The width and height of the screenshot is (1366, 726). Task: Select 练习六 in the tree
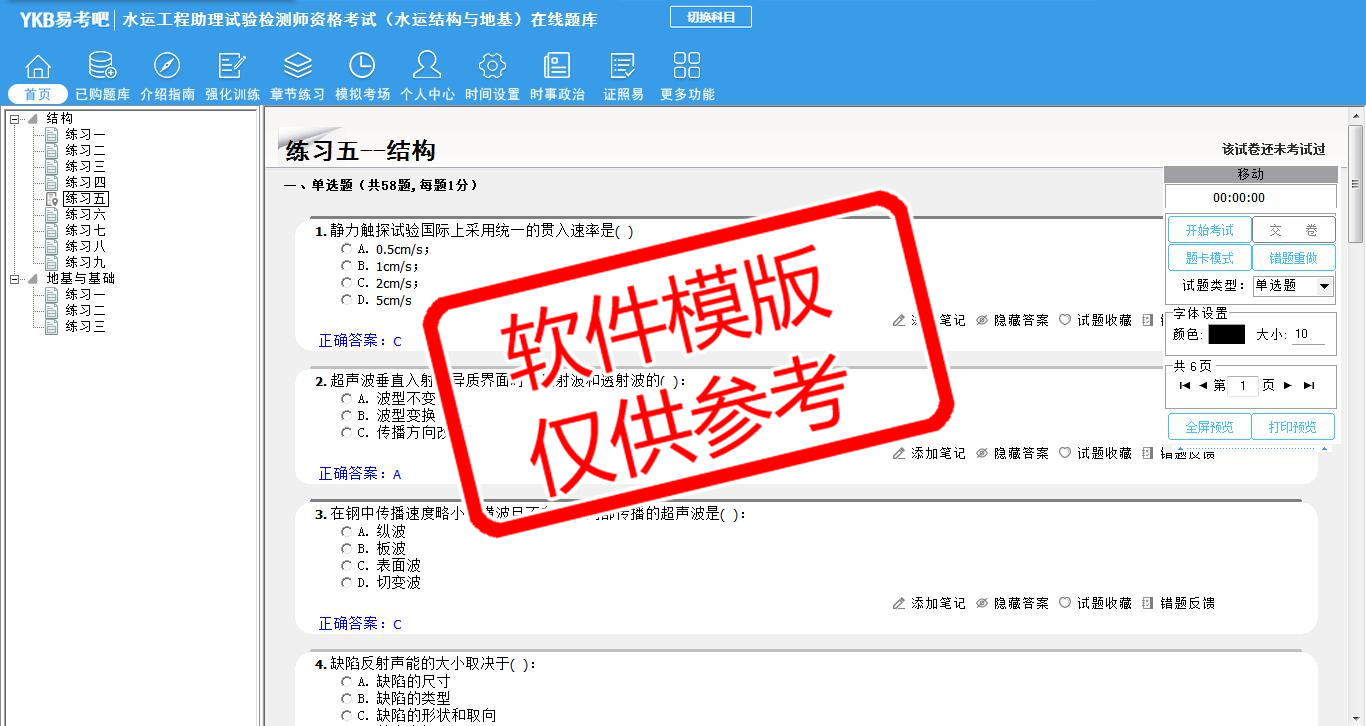click(x=85, y=215)
